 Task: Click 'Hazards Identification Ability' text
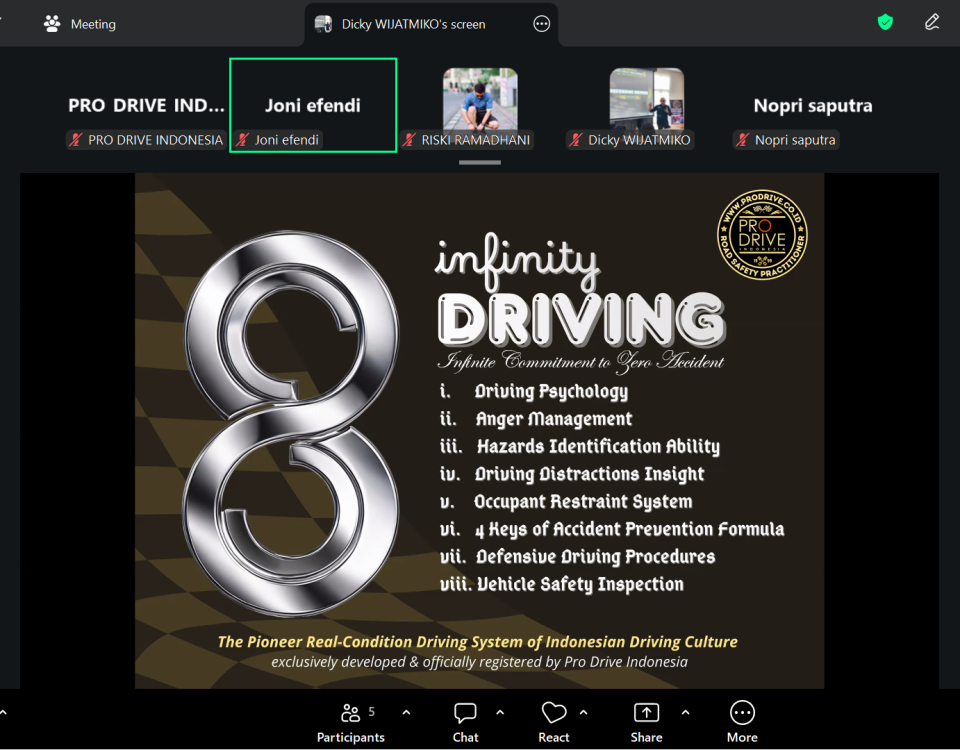pos(598,447)
